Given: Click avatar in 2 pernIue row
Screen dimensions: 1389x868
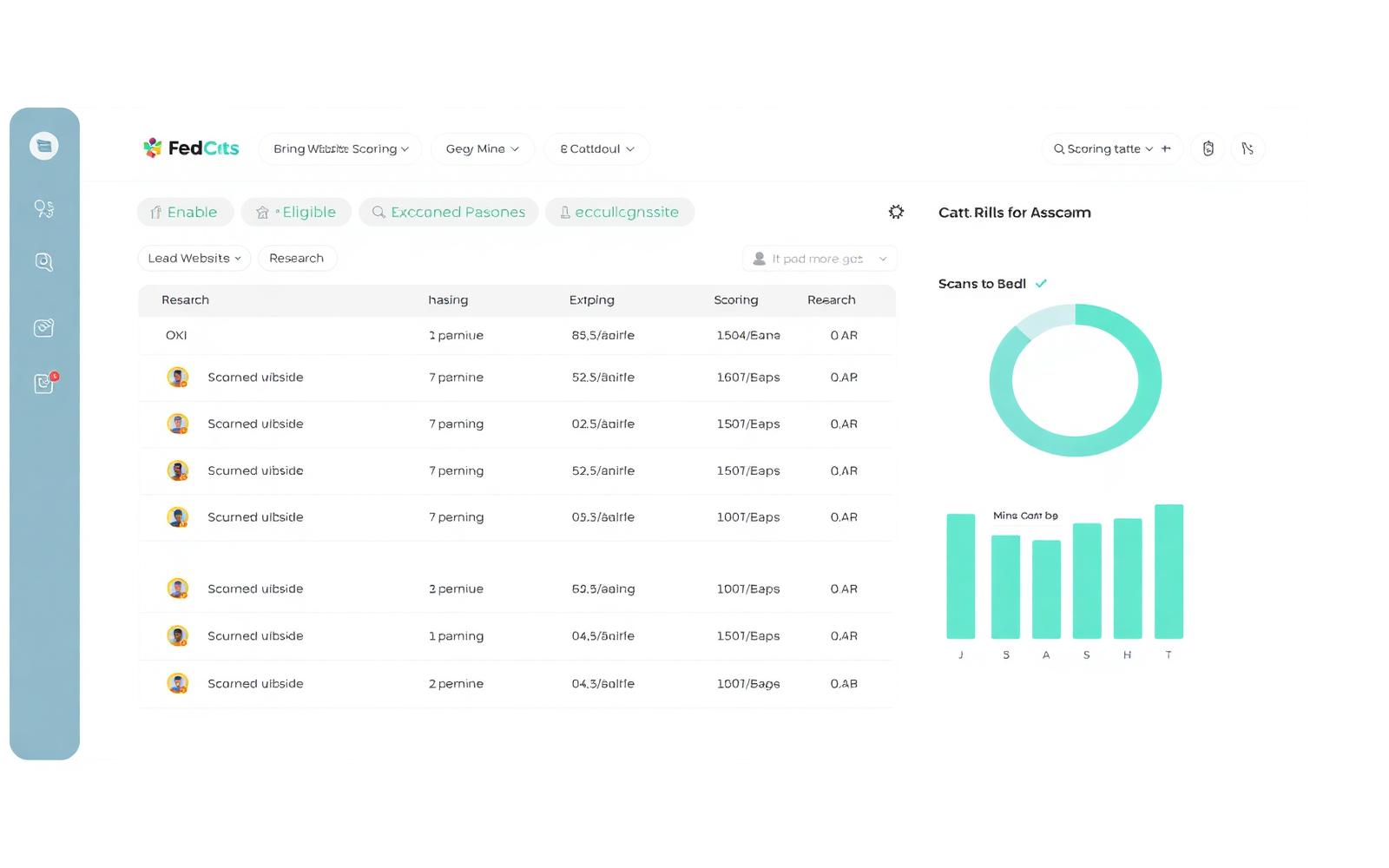Looking at the screenshot, I should pyautogui.click(x=178, y=589).
